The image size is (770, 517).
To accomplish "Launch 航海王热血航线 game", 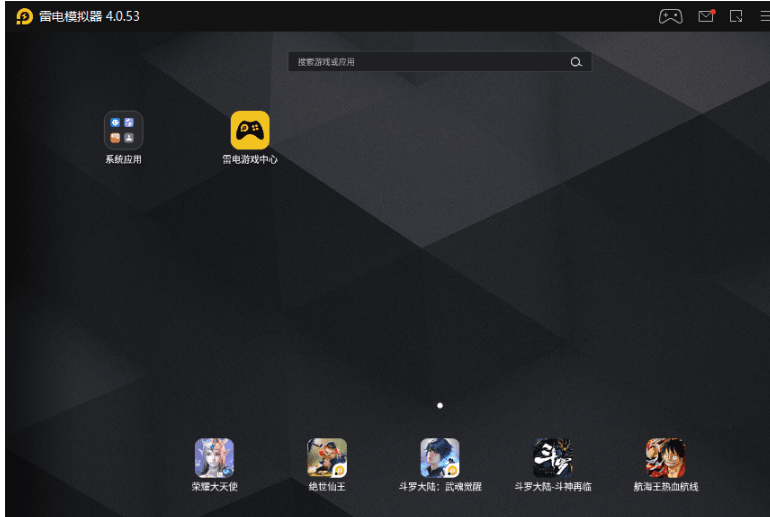I will coord(665,457).
